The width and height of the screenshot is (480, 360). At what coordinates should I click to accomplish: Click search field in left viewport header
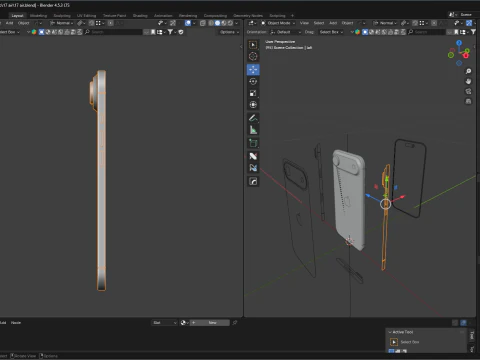[x=114, y=32]
